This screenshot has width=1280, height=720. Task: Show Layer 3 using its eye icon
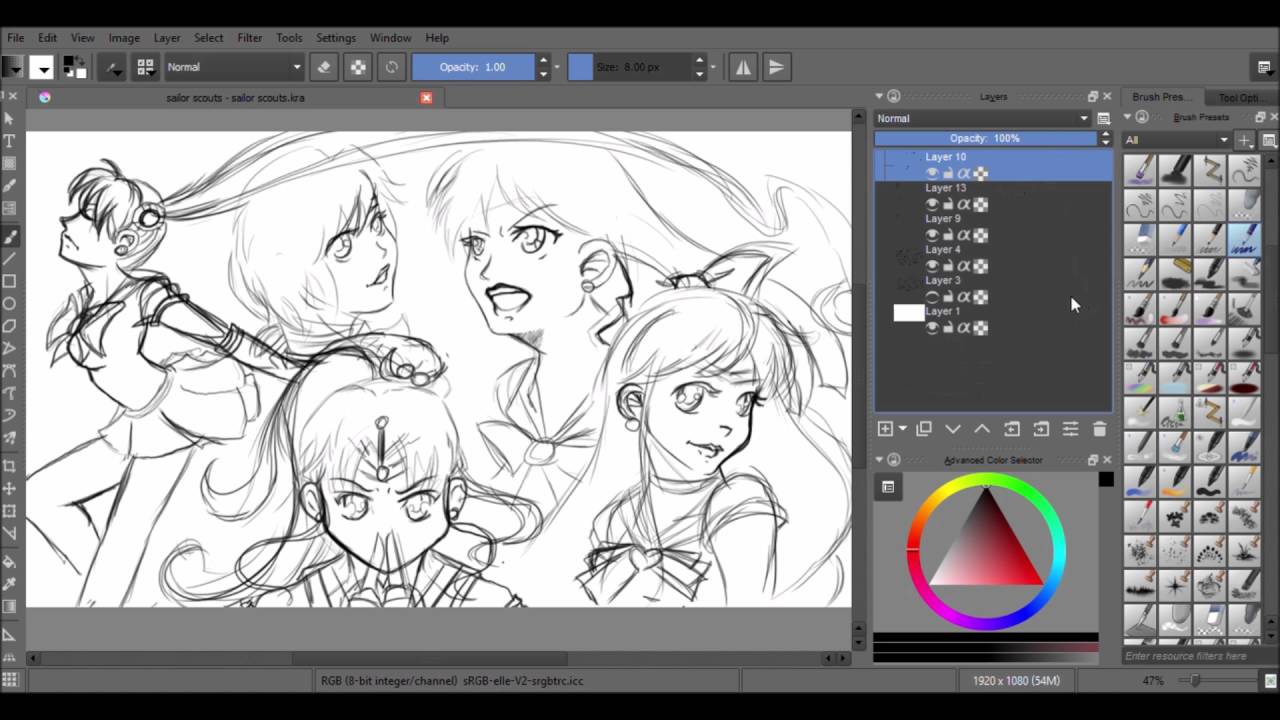click(932, 297)
